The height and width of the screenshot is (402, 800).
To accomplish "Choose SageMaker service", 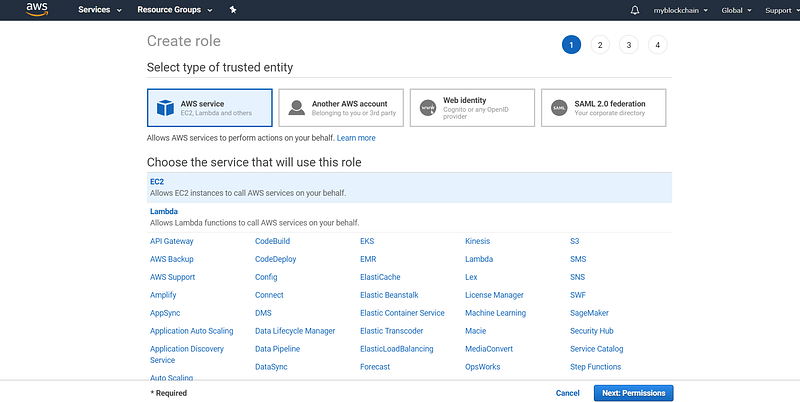I will [x=589, y=313].
